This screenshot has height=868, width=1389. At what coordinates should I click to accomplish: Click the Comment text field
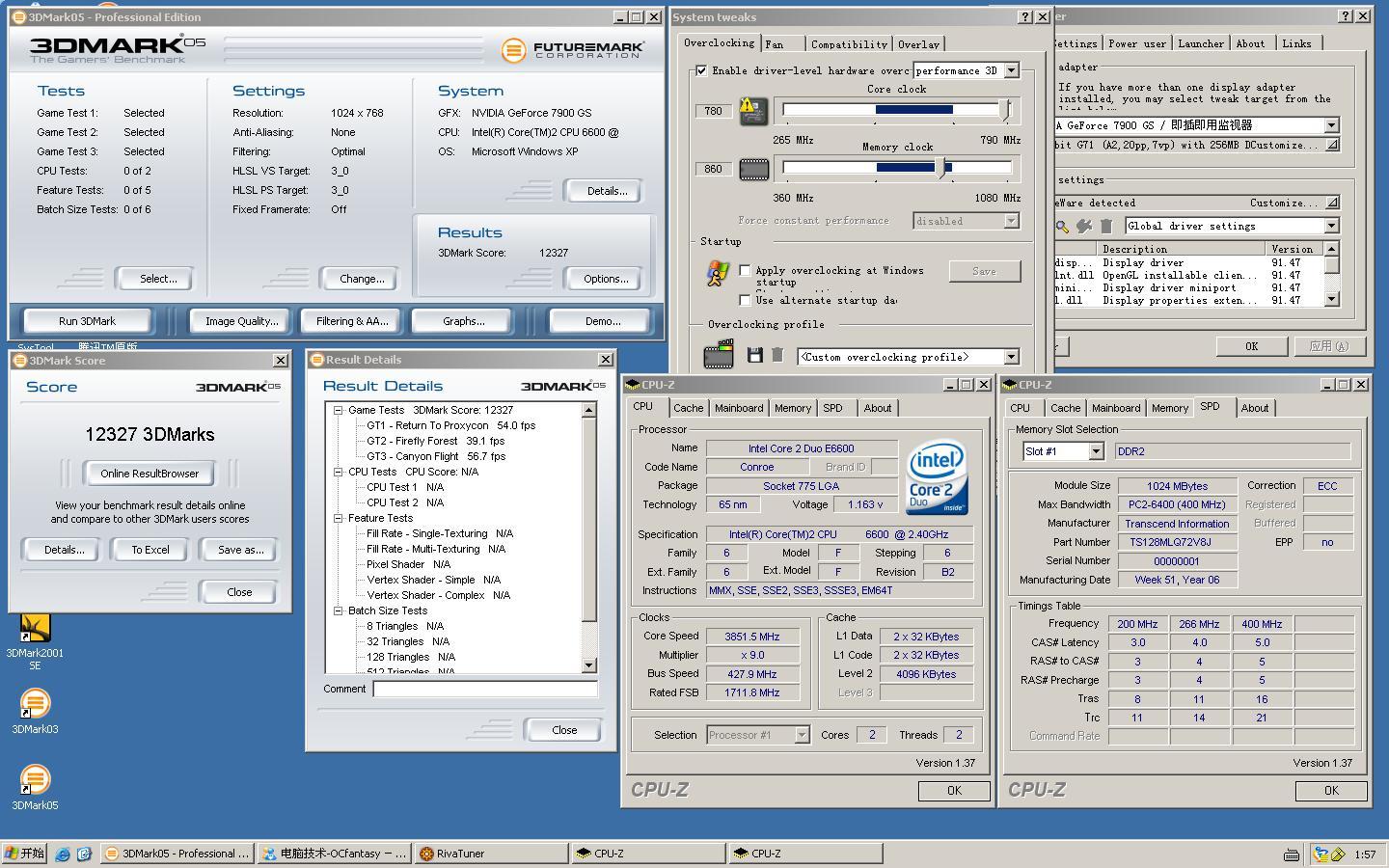[484, 689]
